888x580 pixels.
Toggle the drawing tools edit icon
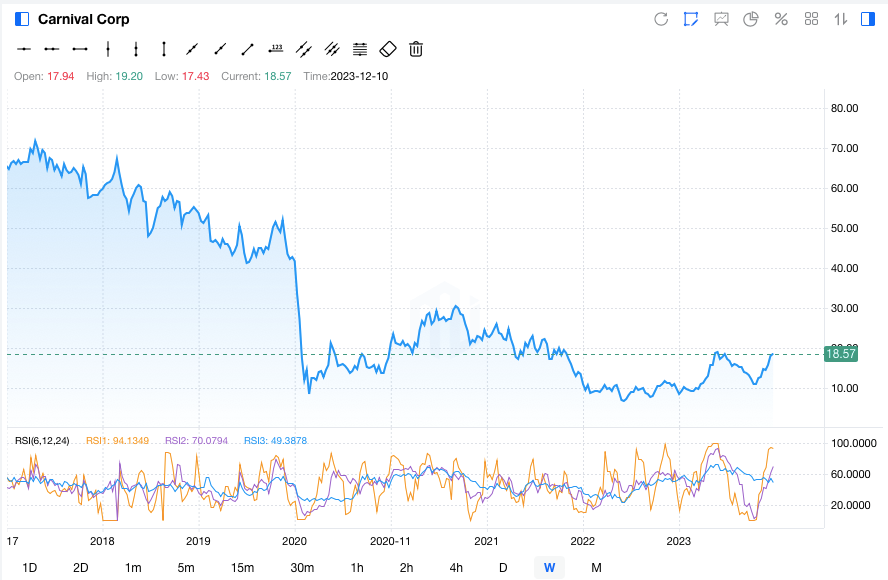(690, 19)
